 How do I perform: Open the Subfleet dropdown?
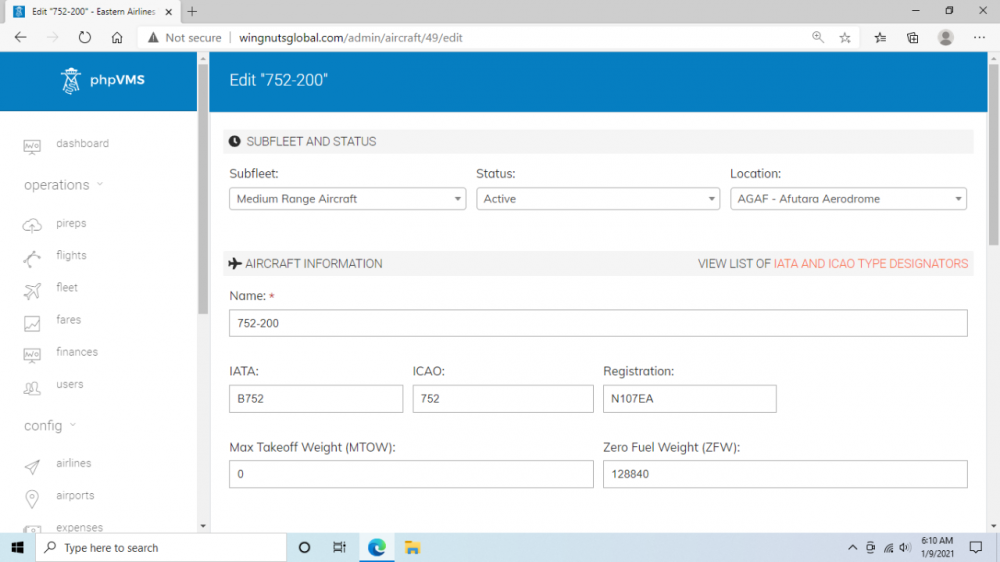tap(347, 199)
